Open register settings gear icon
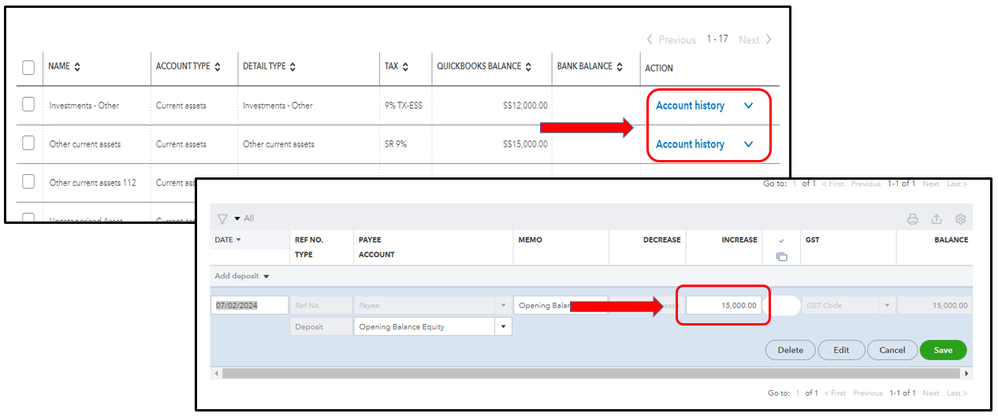Viewport: 998px width, 417px height. pyautogui.click(x=960, y=219)
